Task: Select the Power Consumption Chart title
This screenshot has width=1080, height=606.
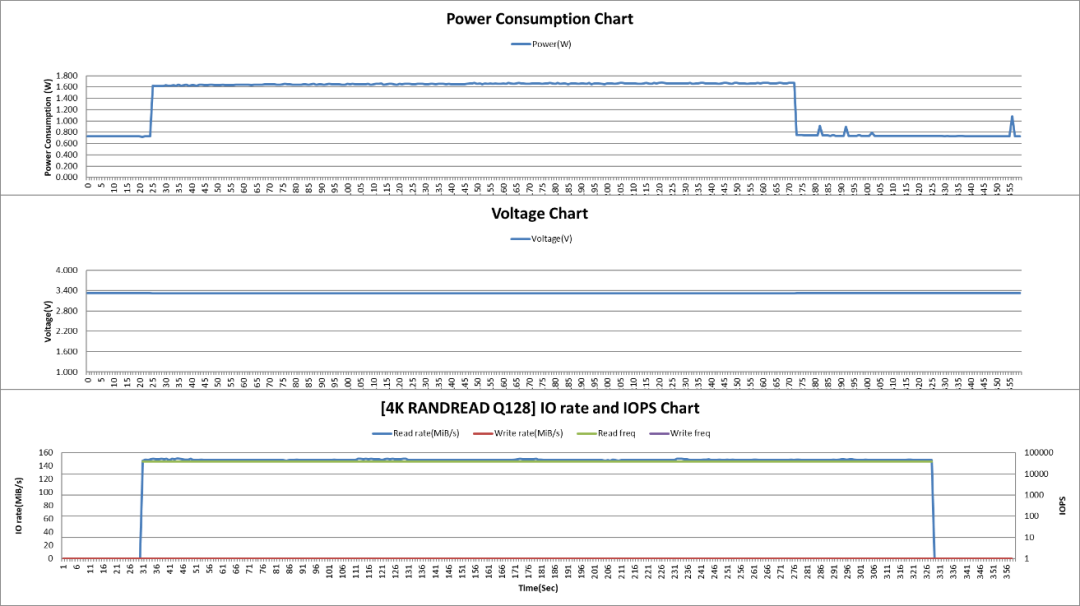Action: 539,19
